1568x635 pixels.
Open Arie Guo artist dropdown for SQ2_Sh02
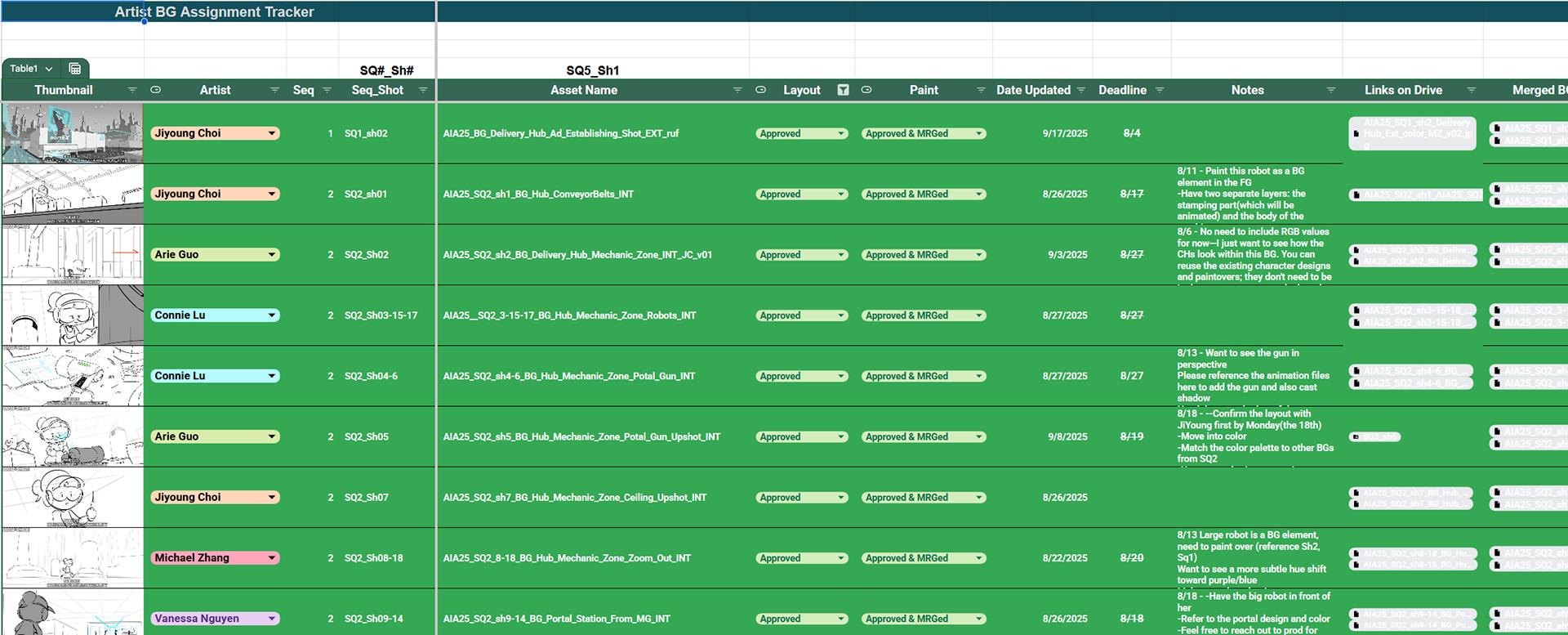coord(216,254)
